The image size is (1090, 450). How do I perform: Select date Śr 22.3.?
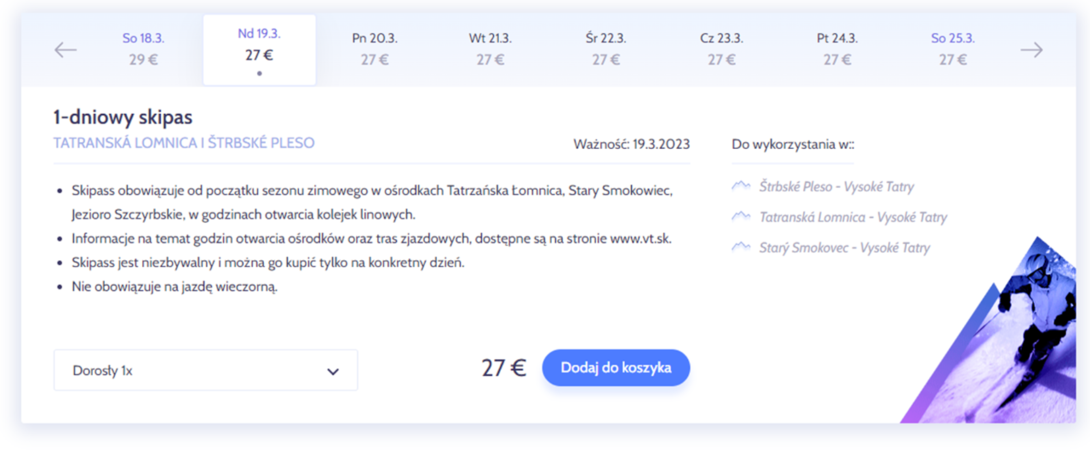(606, 49)
